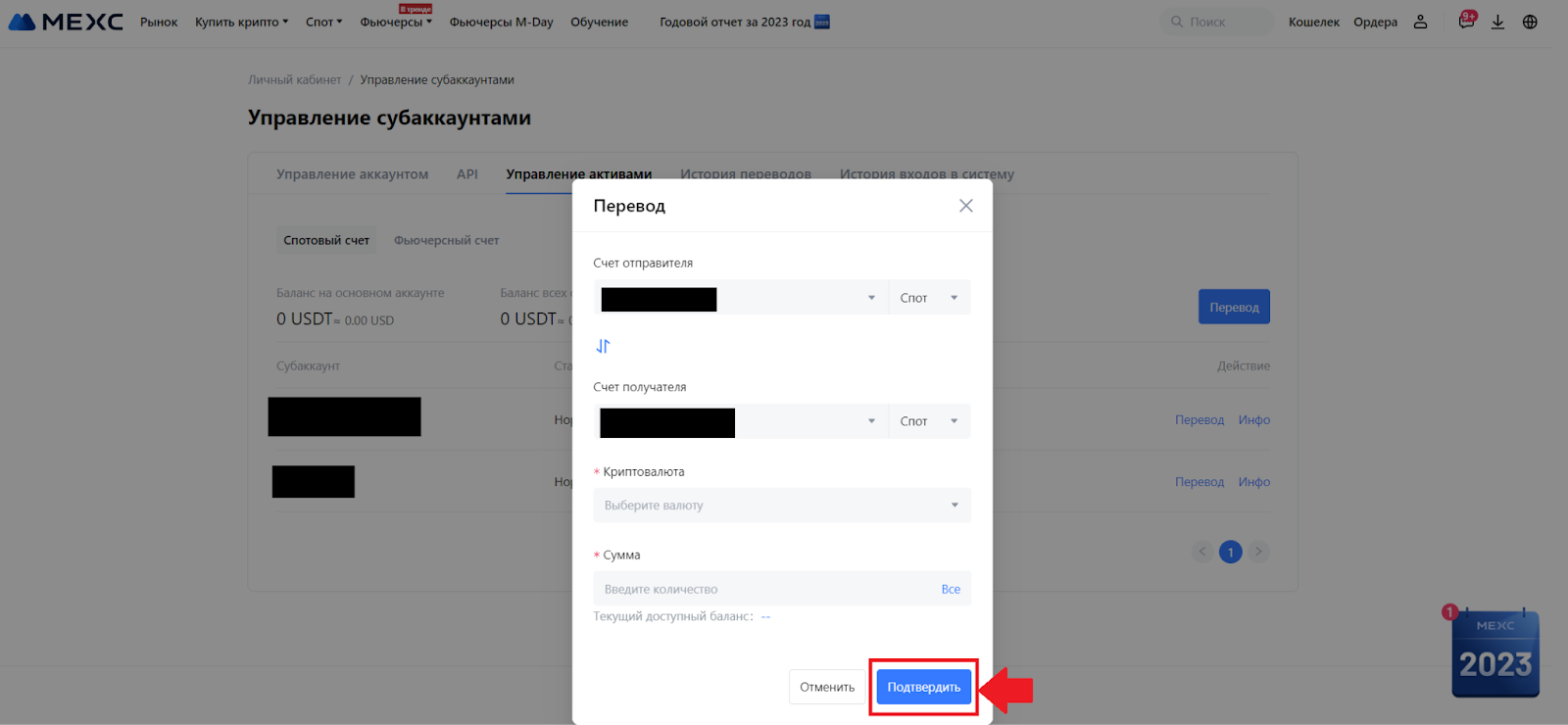The height and width of the screenshot is (725, 1568).
Task: Click the Счет отправителя label
Action: click(643, 263)
